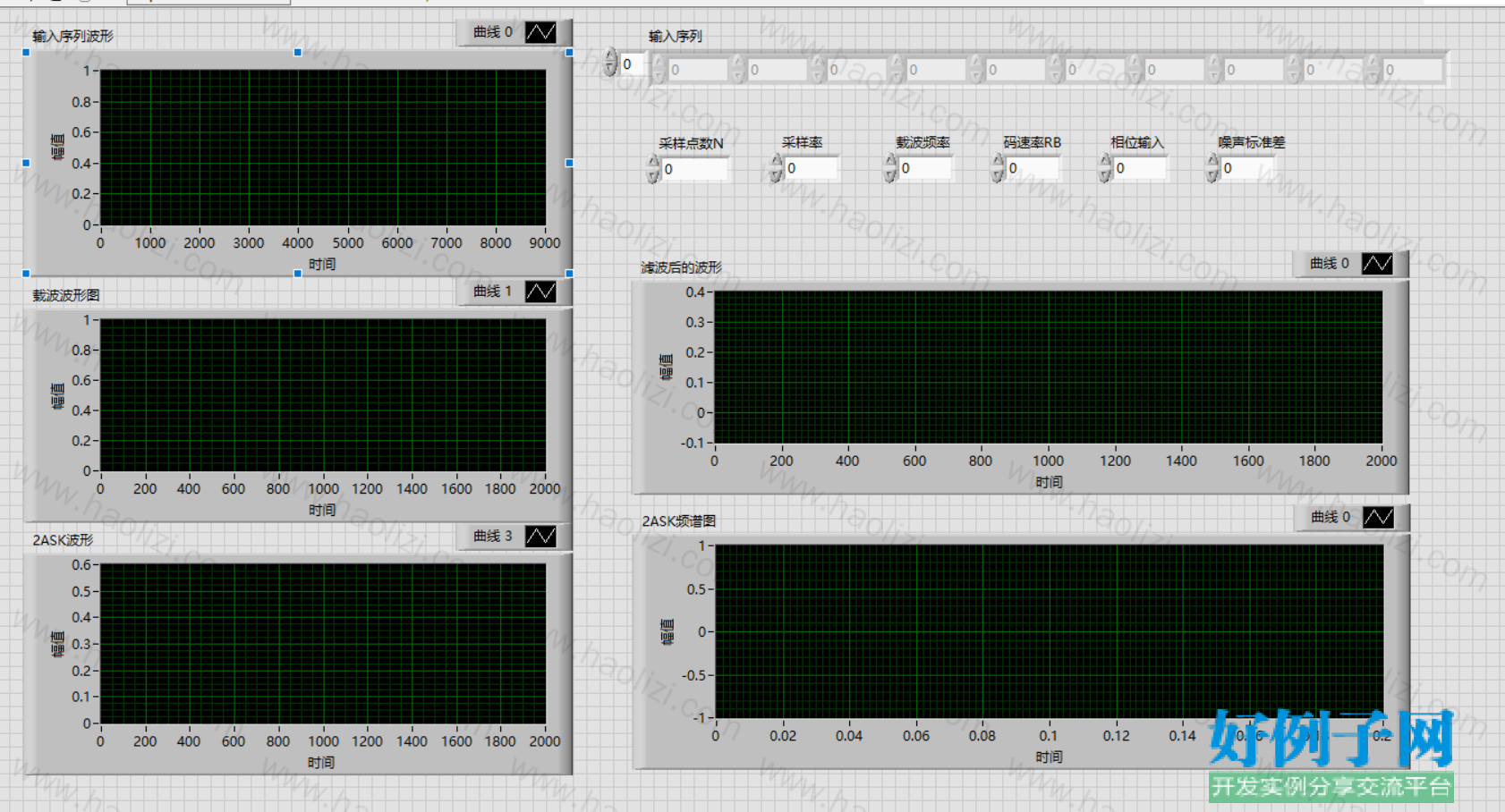Click the 码速率RB value field
This screenshot has width=1505, height=812.
tap(1033, 168)
